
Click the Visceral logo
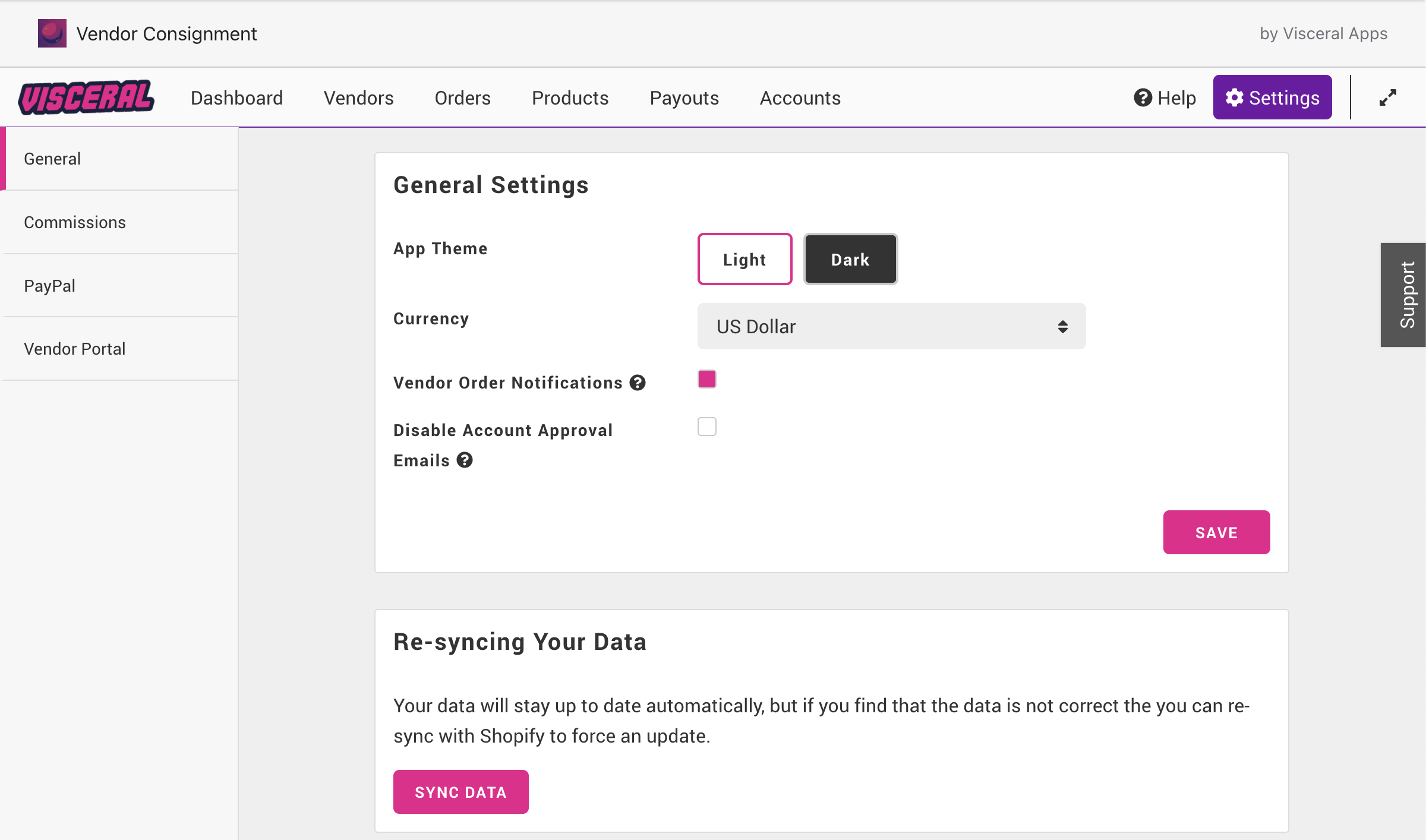click(x=86, y=97)
